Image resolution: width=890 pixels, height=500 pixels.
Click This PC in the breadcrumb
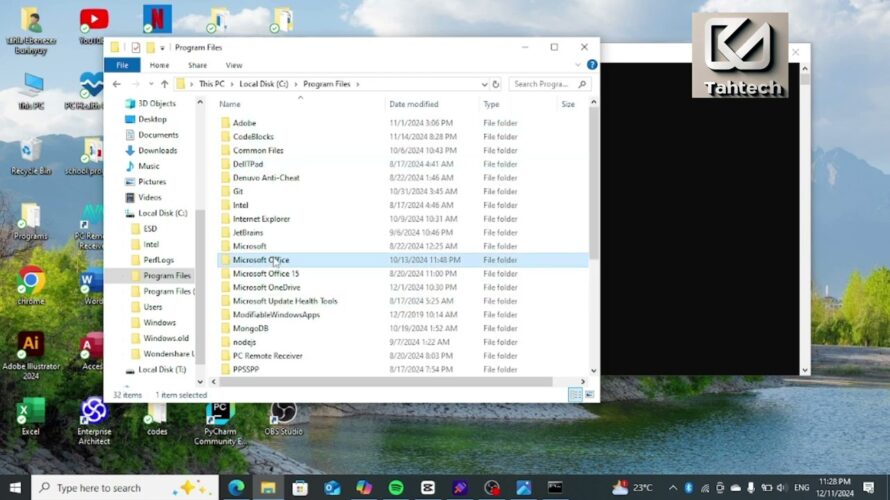pyautogui.click(x=212, y=84)
